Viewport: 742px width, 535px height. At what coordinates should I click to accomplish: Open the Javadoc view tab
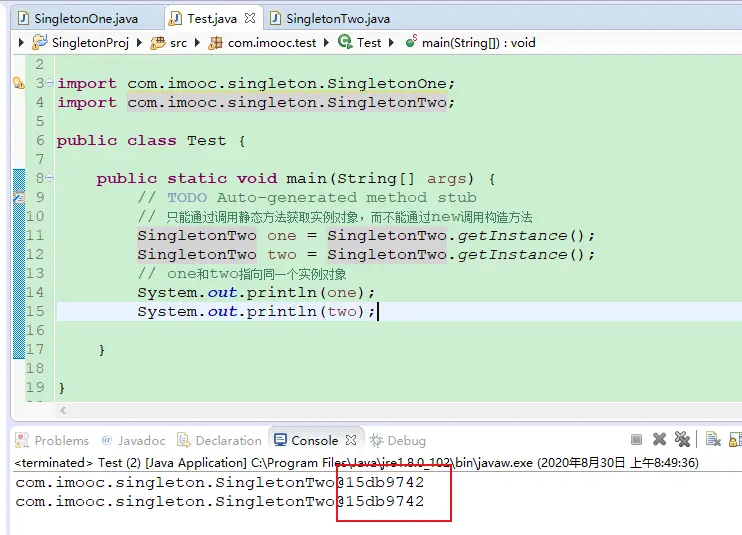(133, 440)
